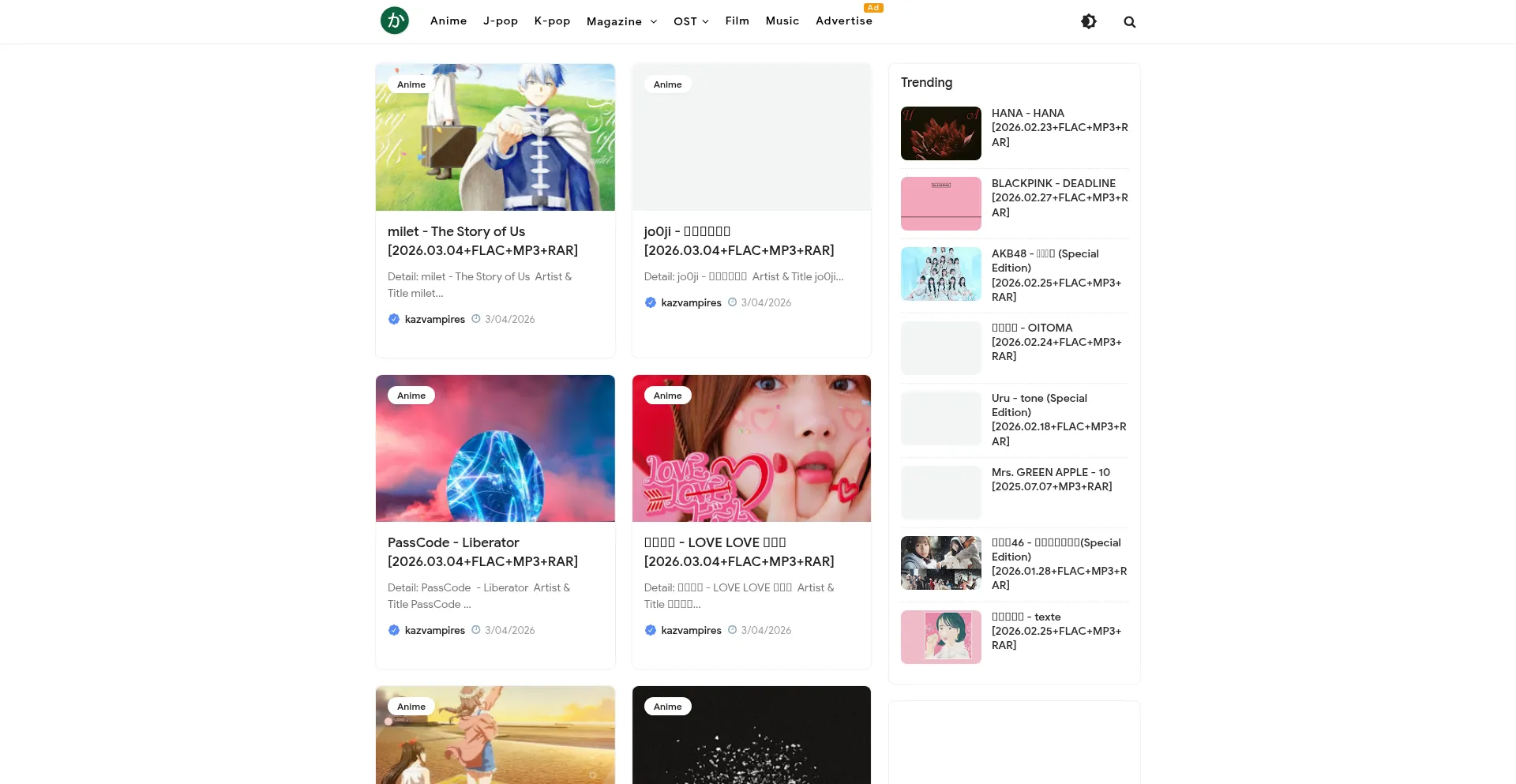Click verified badge icon on jo0ji card
This screenshot has height=784, width=1516.
651,302
